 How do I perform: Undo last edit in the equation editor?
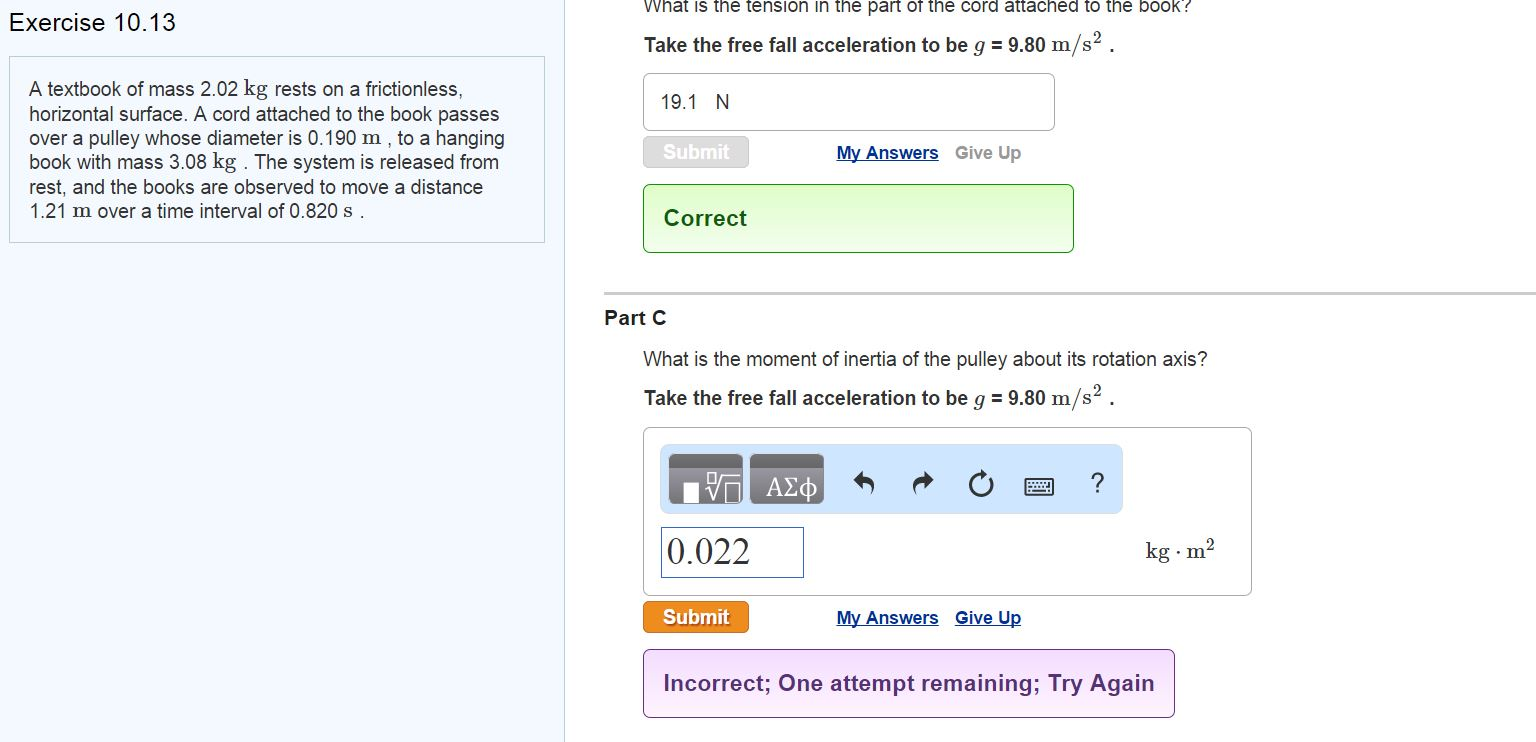(x=862, y=484)
